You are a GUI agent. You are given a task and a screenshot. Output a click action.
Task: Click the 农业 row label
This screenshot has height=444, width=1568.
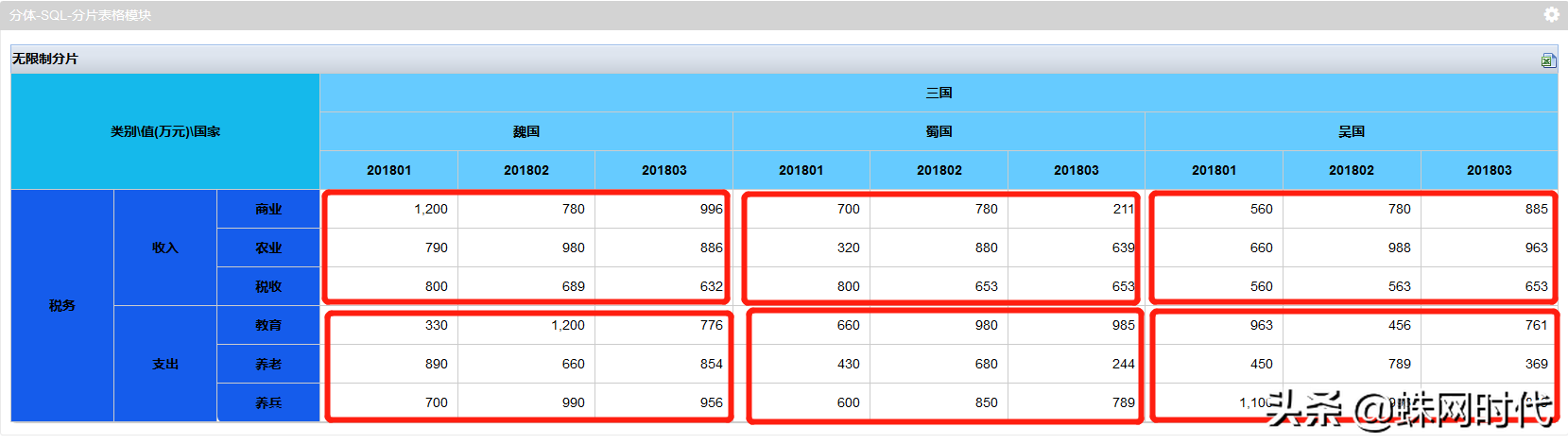click(x=268, y=248)
